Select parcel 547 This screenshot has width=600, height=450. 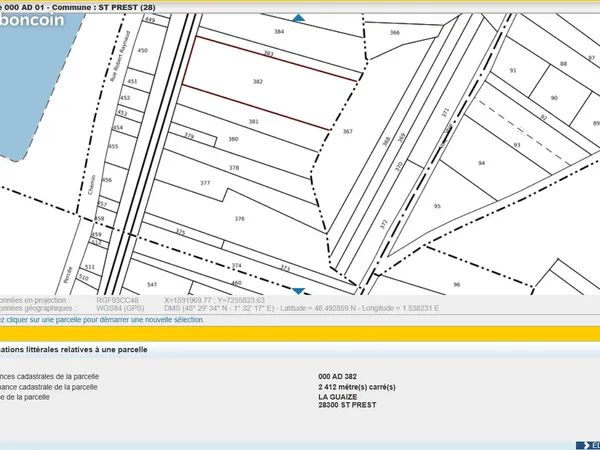point(152,285)
